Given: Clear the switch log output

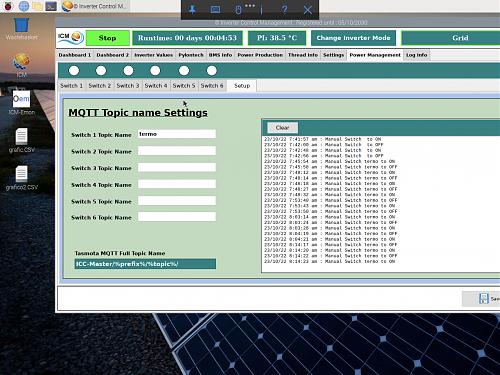Looking at the screenshot, I should [282, 128].
